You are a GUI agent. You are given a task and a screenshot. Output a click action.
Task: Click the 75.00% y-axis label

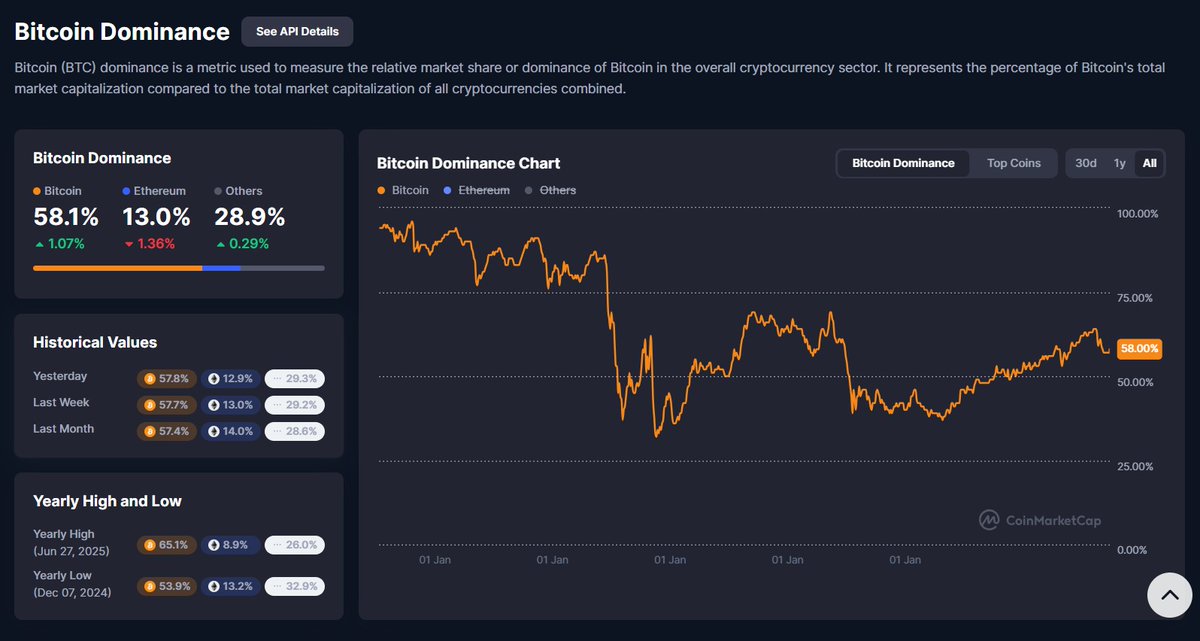[x=1135, y=298]
